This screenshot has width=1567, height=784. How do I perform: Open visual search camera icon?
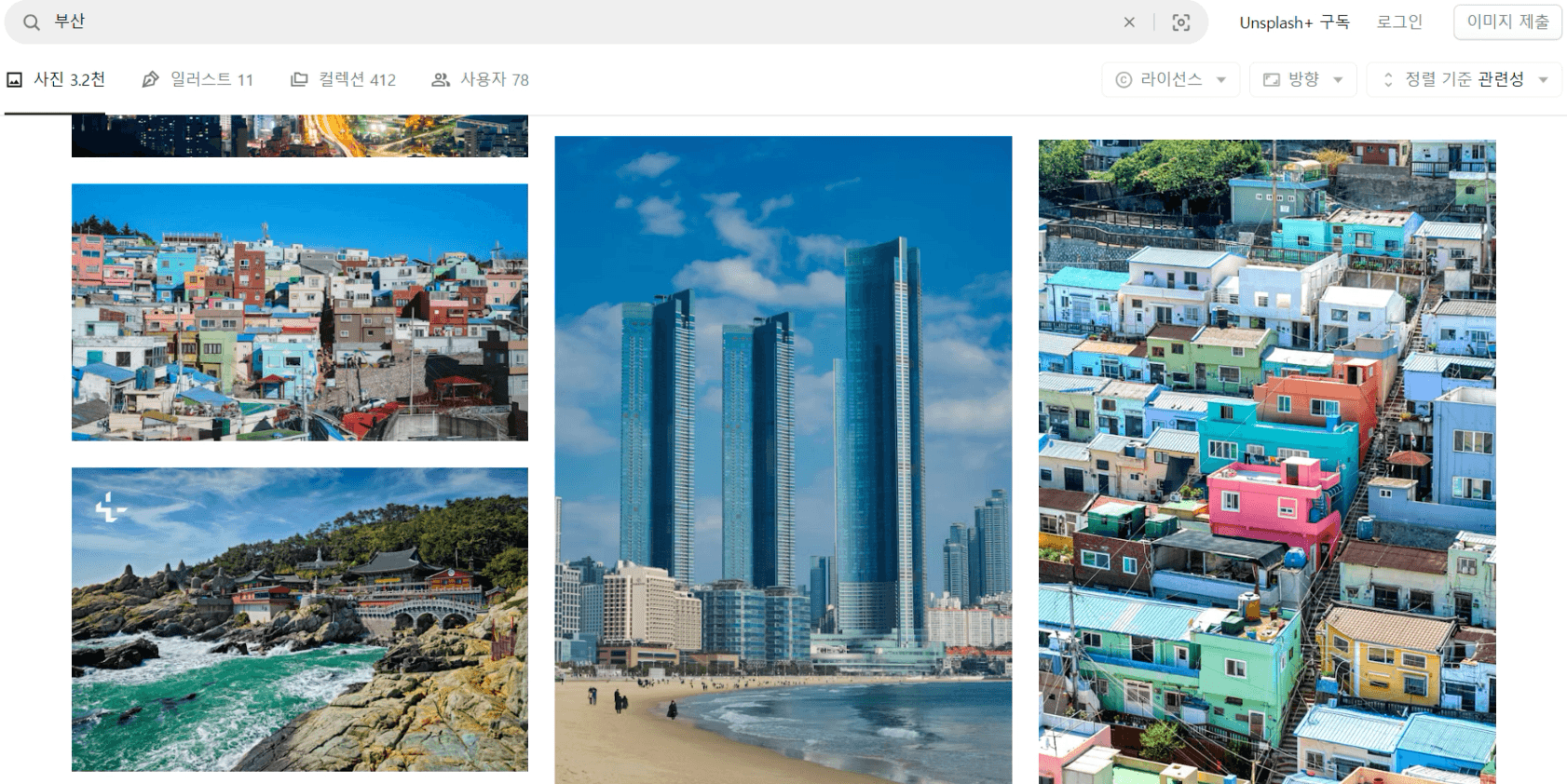click(1181, 22)
